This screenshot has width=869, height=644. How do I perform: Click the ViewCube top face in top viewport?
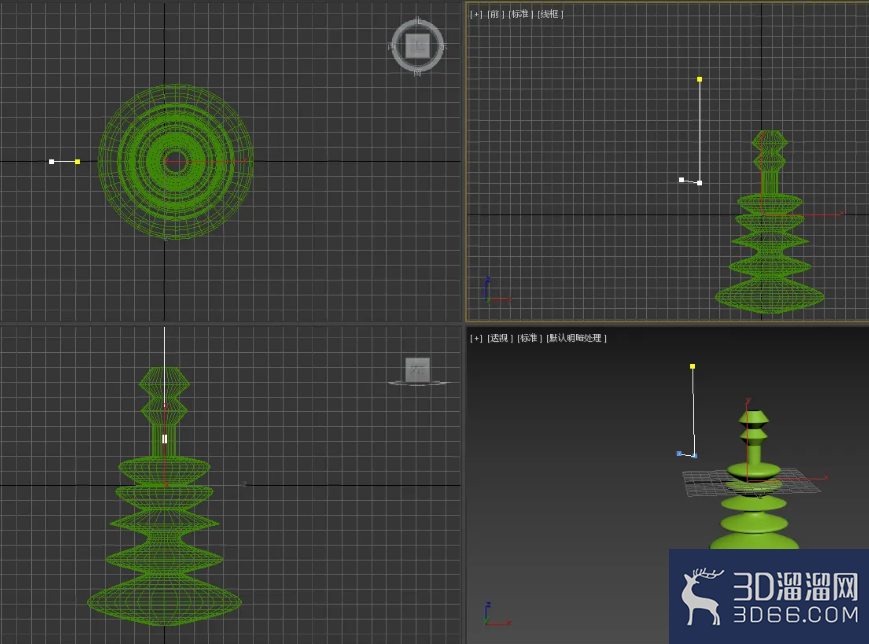click(x=418, y=46)
